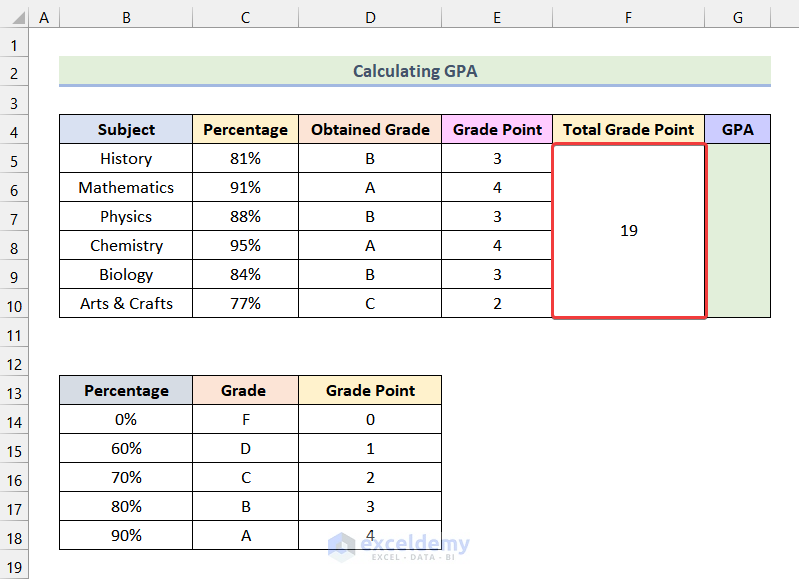Viewport: 799px width, 579px height.
Task: Click the Subject header cell
Action: click(x=126, y=130)
